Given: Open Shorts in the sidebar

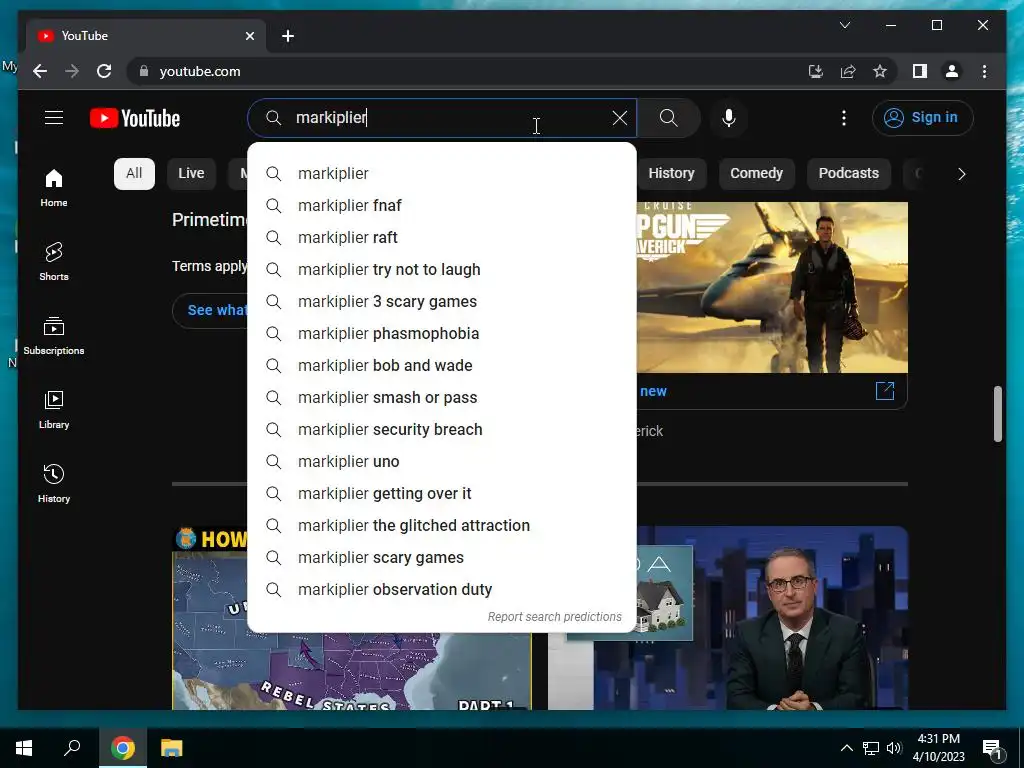Looking at the screenshot, I should pyautogui.click(x=54, y=262).
